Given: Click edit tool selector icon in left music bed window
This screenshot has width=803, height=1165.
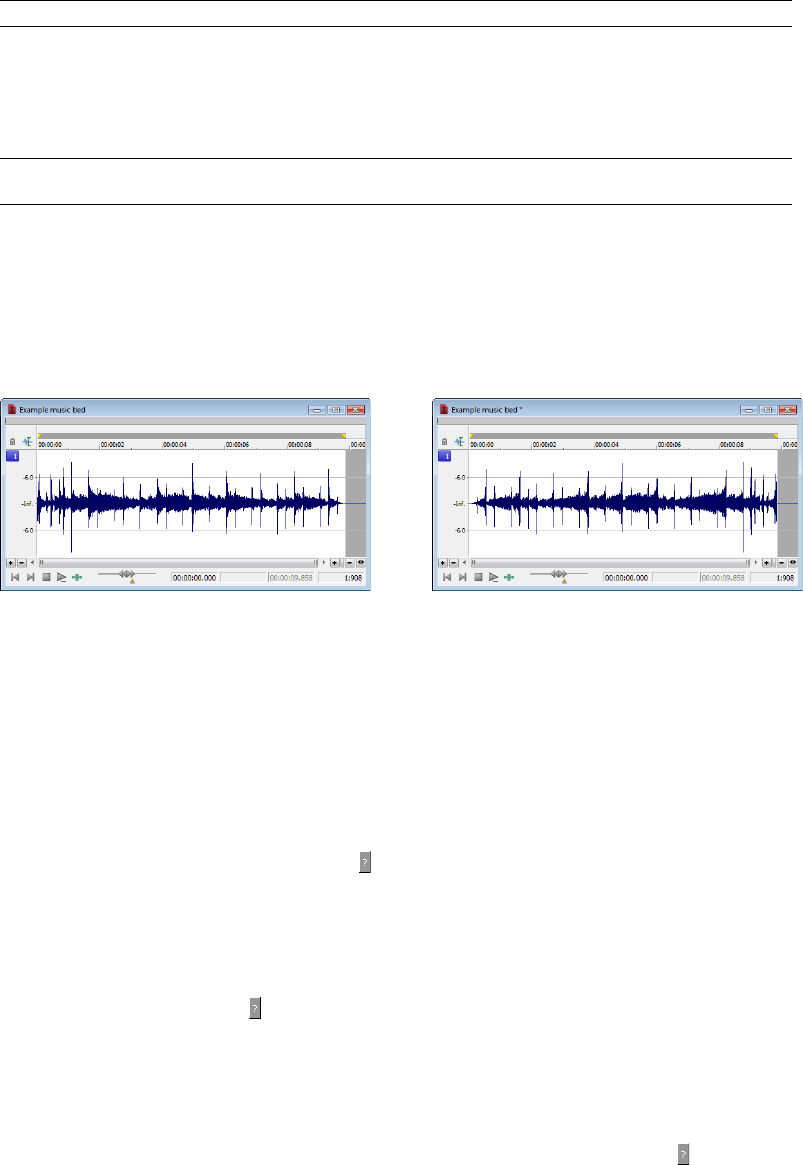Looking at the screenshot, I should click(27, 441).
